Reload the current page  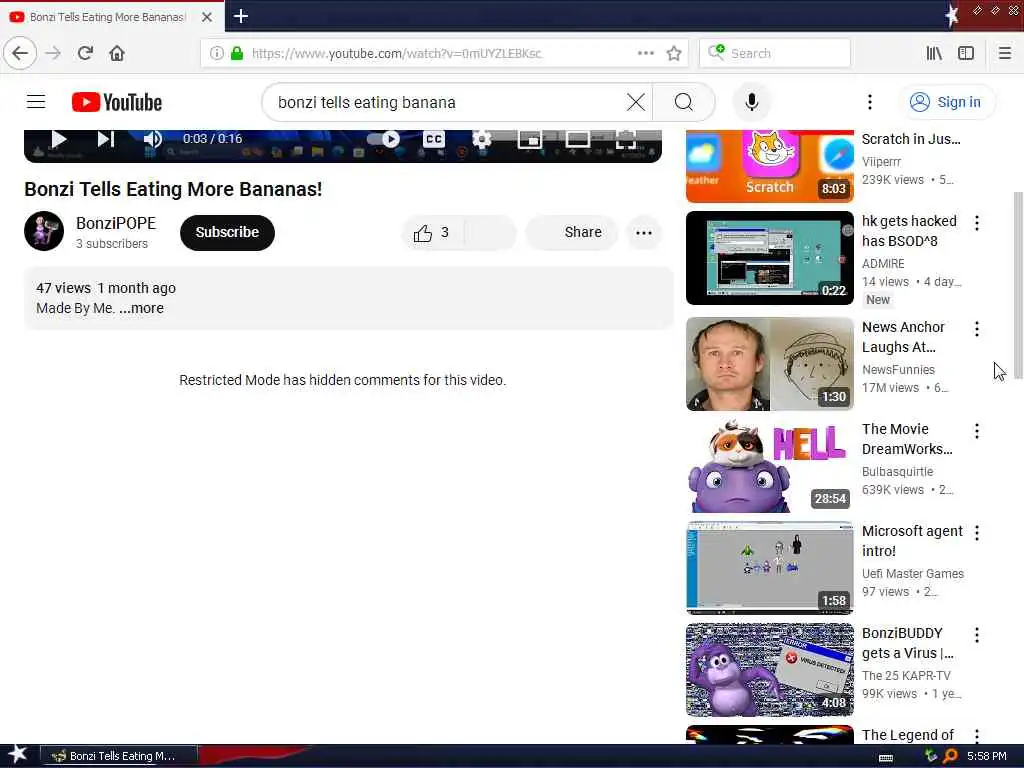tap(85, 53)
